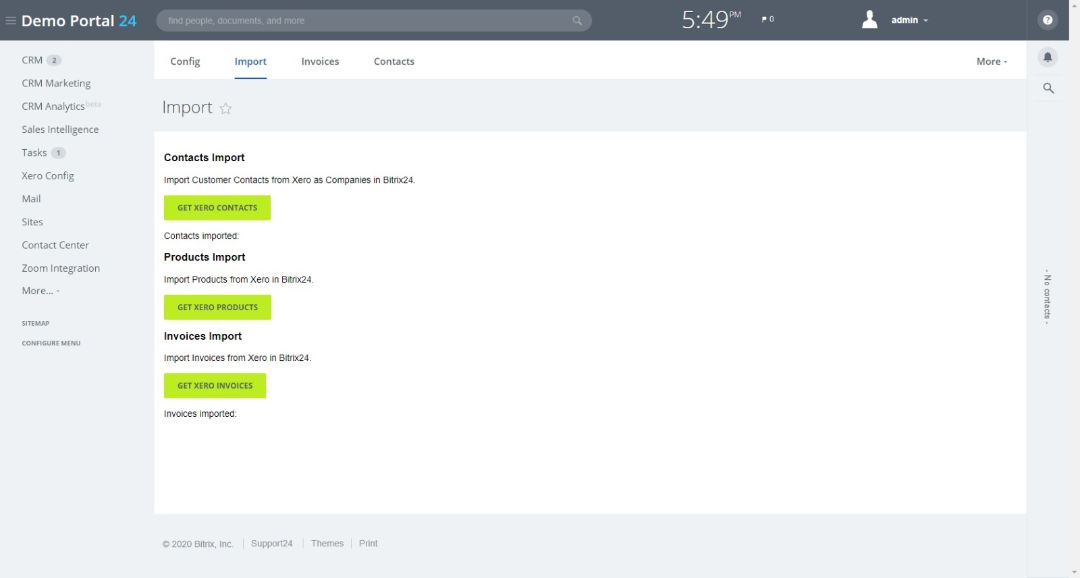Open Xero Config in the sidebar
1080x578 pixels.
[x=48, y=176]
